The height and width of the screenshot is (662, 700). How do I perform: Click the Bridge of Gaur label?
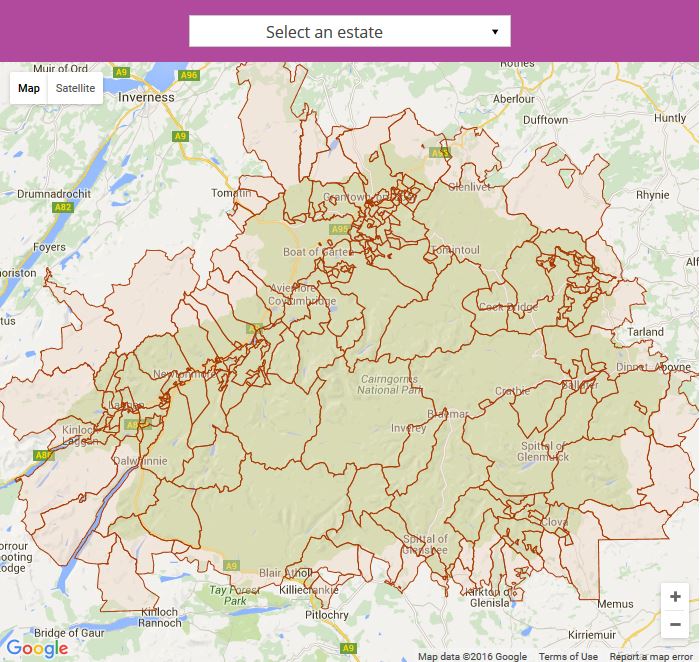[69, 633]
